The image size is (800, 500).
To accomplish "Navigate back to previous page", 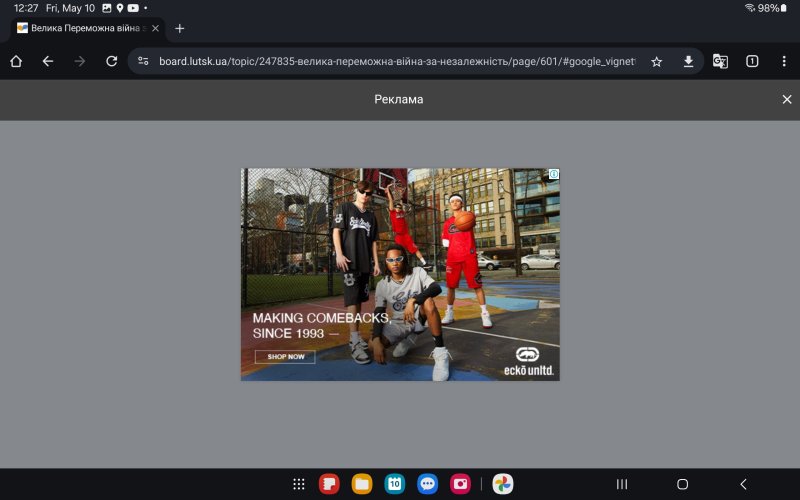I will (x=47, y=61).
